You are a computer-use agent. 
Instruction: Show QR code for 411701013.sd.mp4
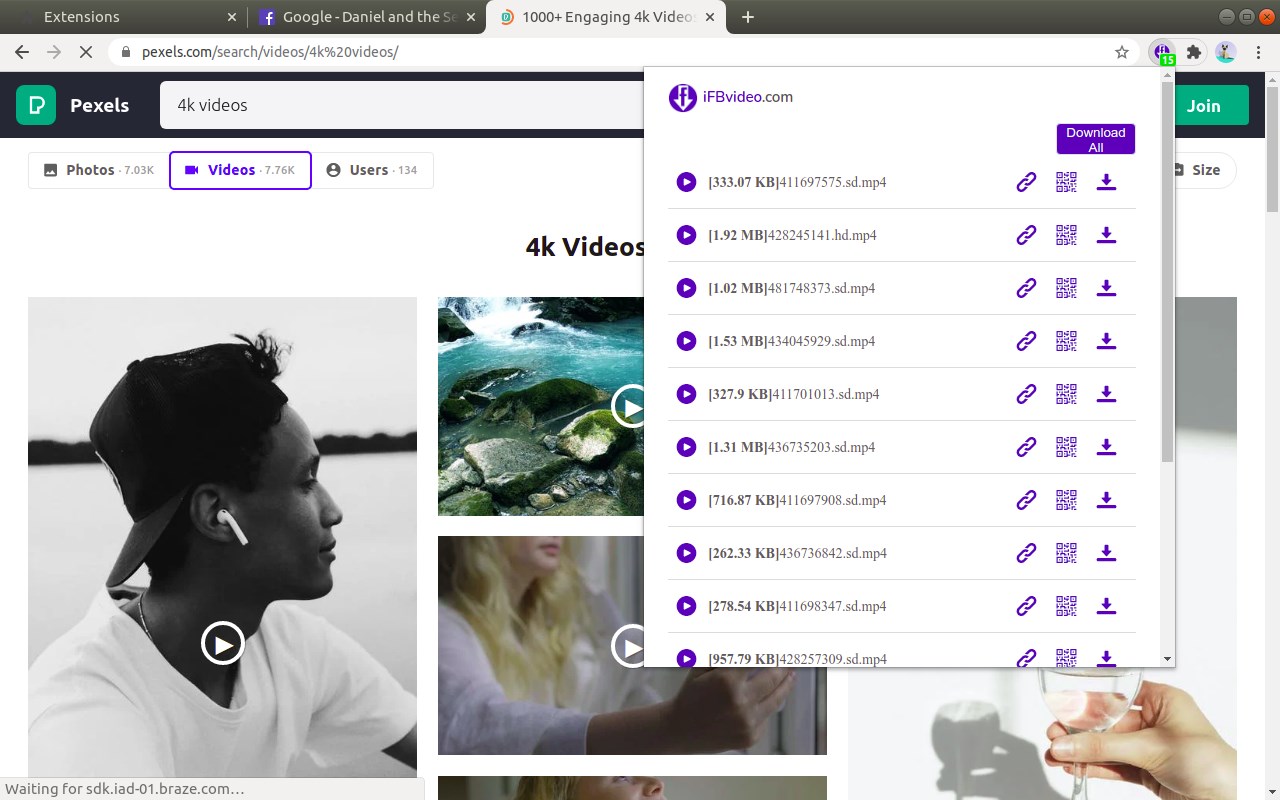pyautogui.click(x=1066, y=394)
